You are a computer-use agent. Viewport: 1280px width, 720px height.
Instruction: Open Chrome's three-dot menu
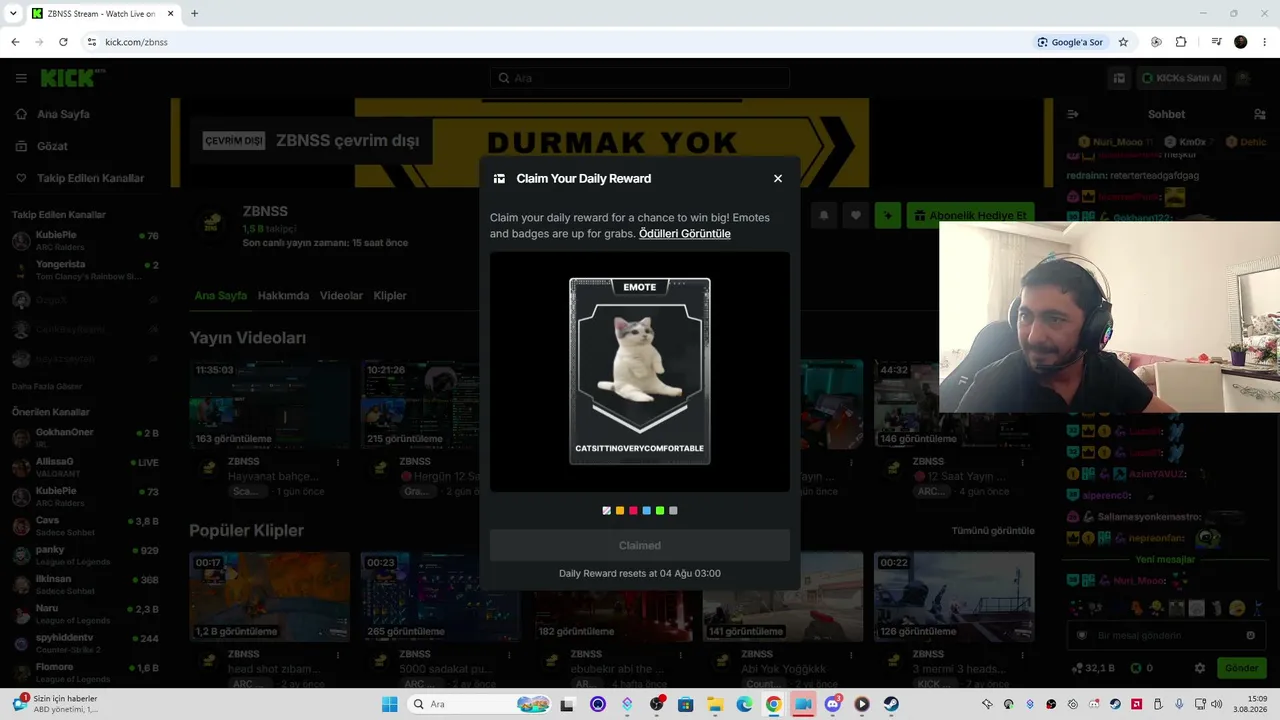pyautogui.click(x=1265, y=42)
